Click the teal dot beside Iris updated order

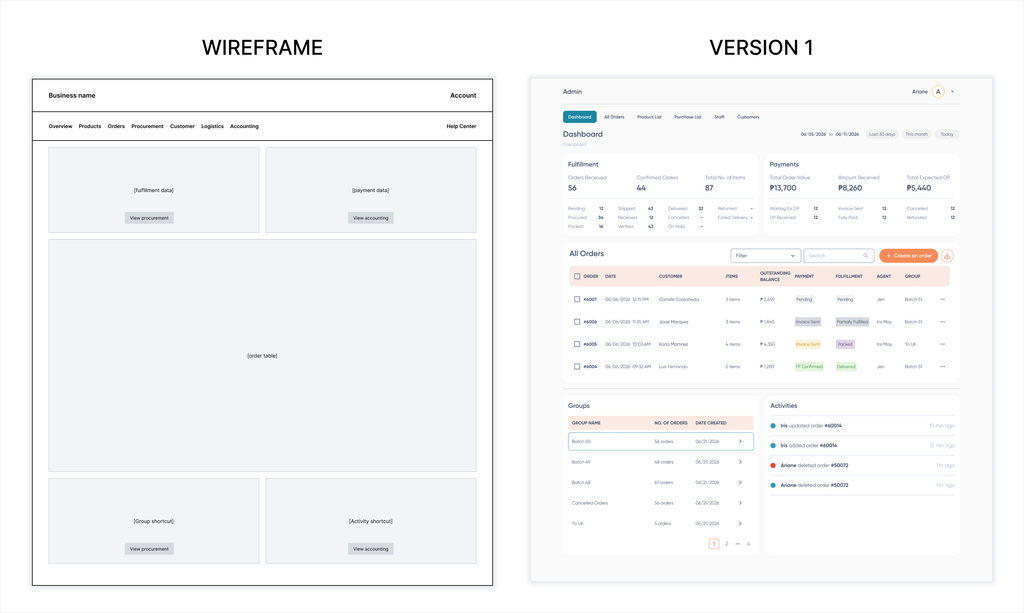(x=773, y=426)
